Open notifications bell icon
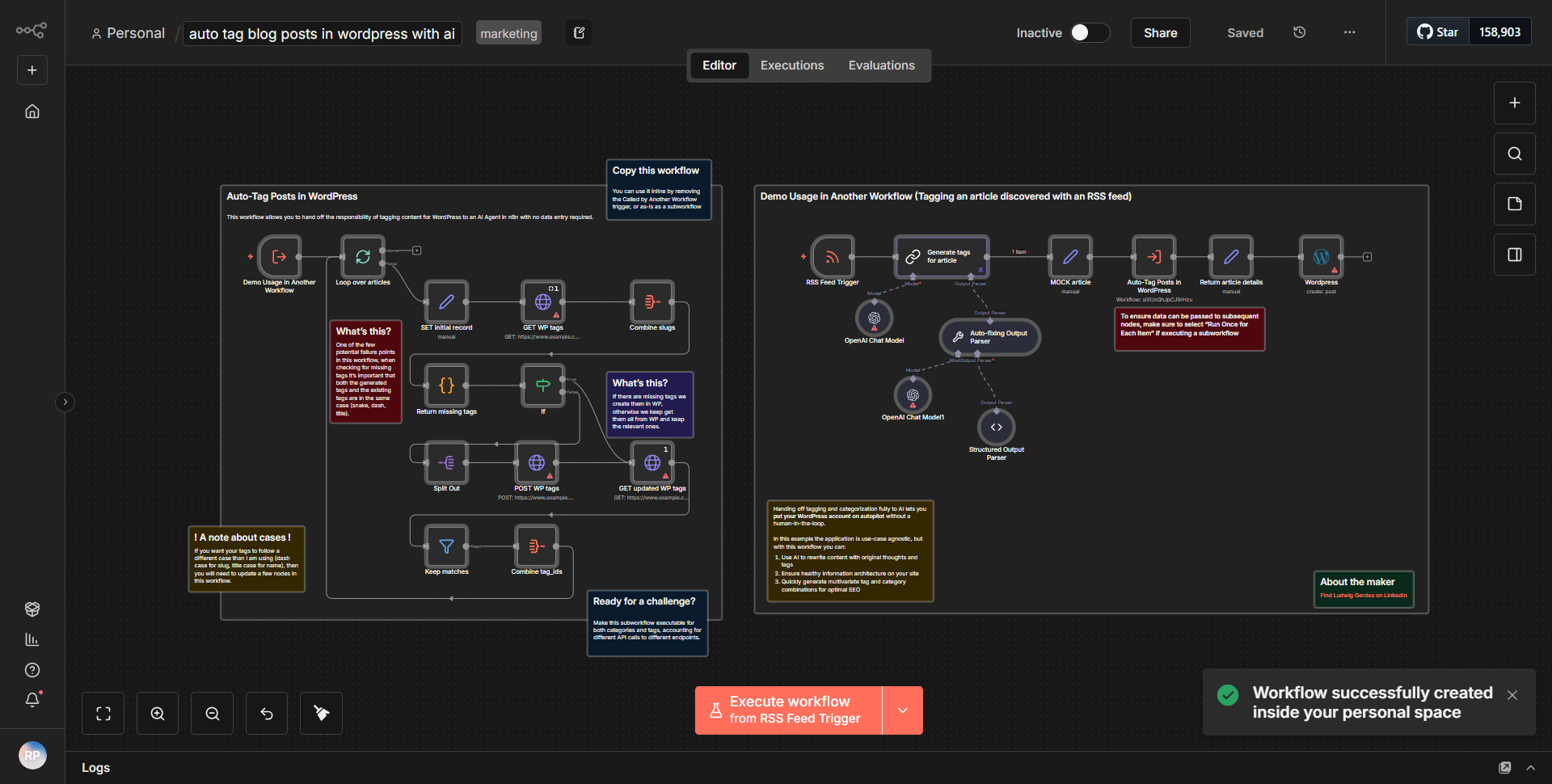This screenshot has height=784, width=1552. point(32,700)
